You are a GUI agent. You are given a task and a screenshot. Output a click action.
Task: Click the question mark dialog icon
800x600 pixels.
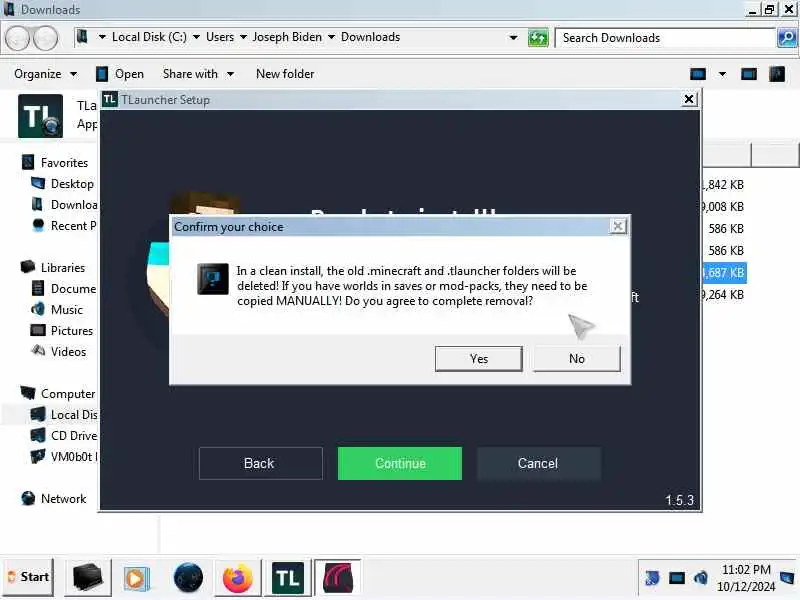(x=213, y=279)
